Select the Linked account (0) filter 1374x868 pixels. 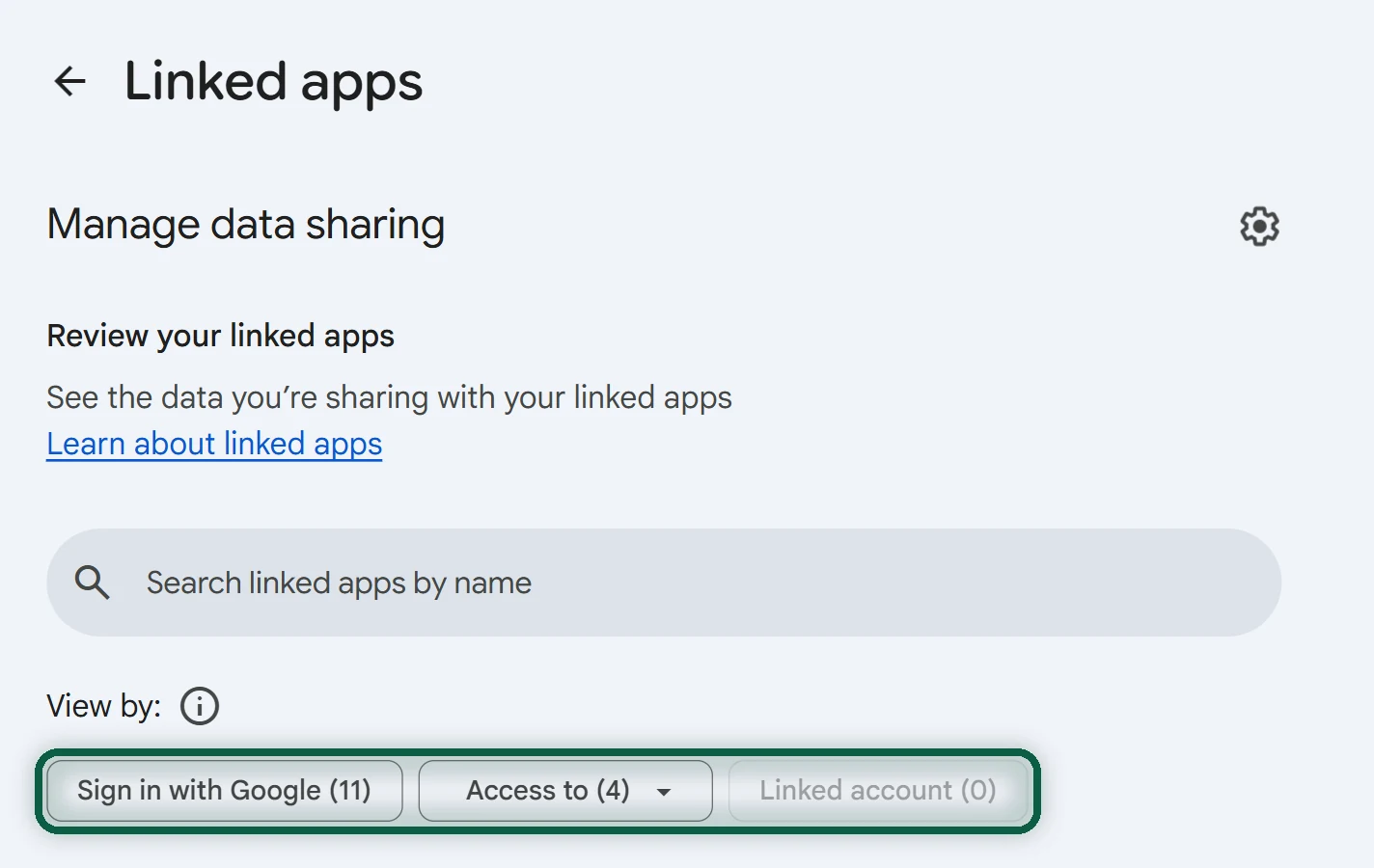click(878, 791)
